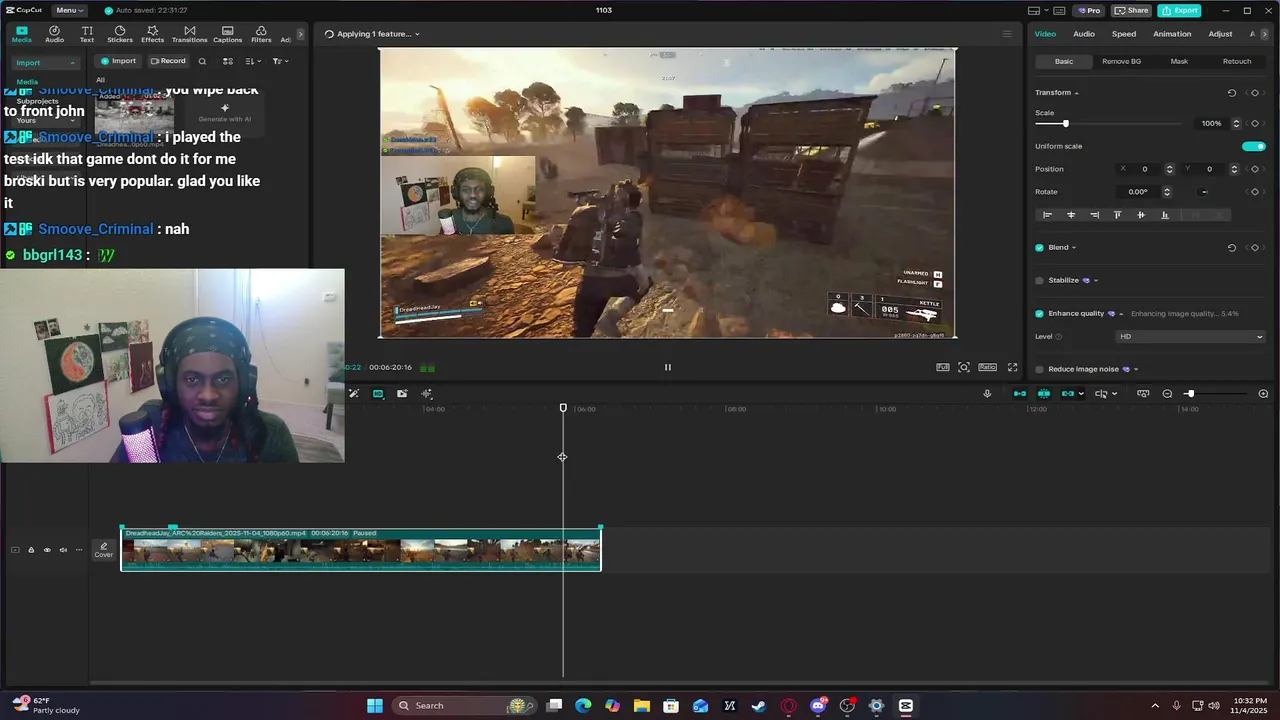Add keyframe for Scale
Image resolution: width=1280 pixels, height=720 pixels.
pyautogui.click(x=1255, y=124)
